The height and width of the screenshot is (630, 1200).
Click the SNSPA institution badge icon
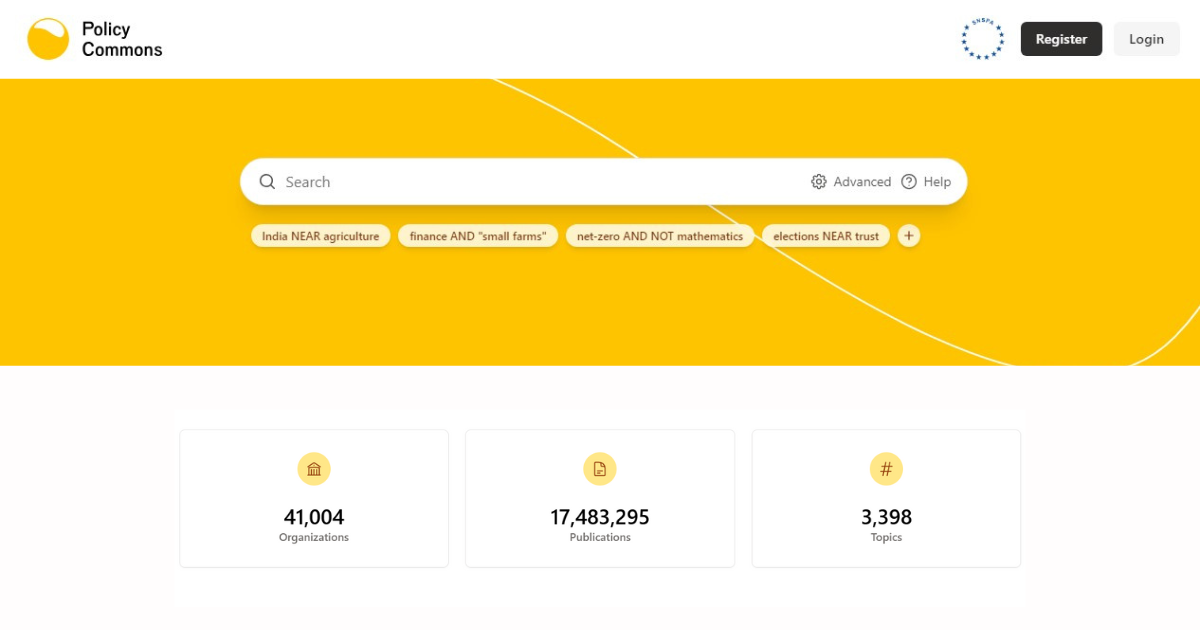[x=981, y=39]
